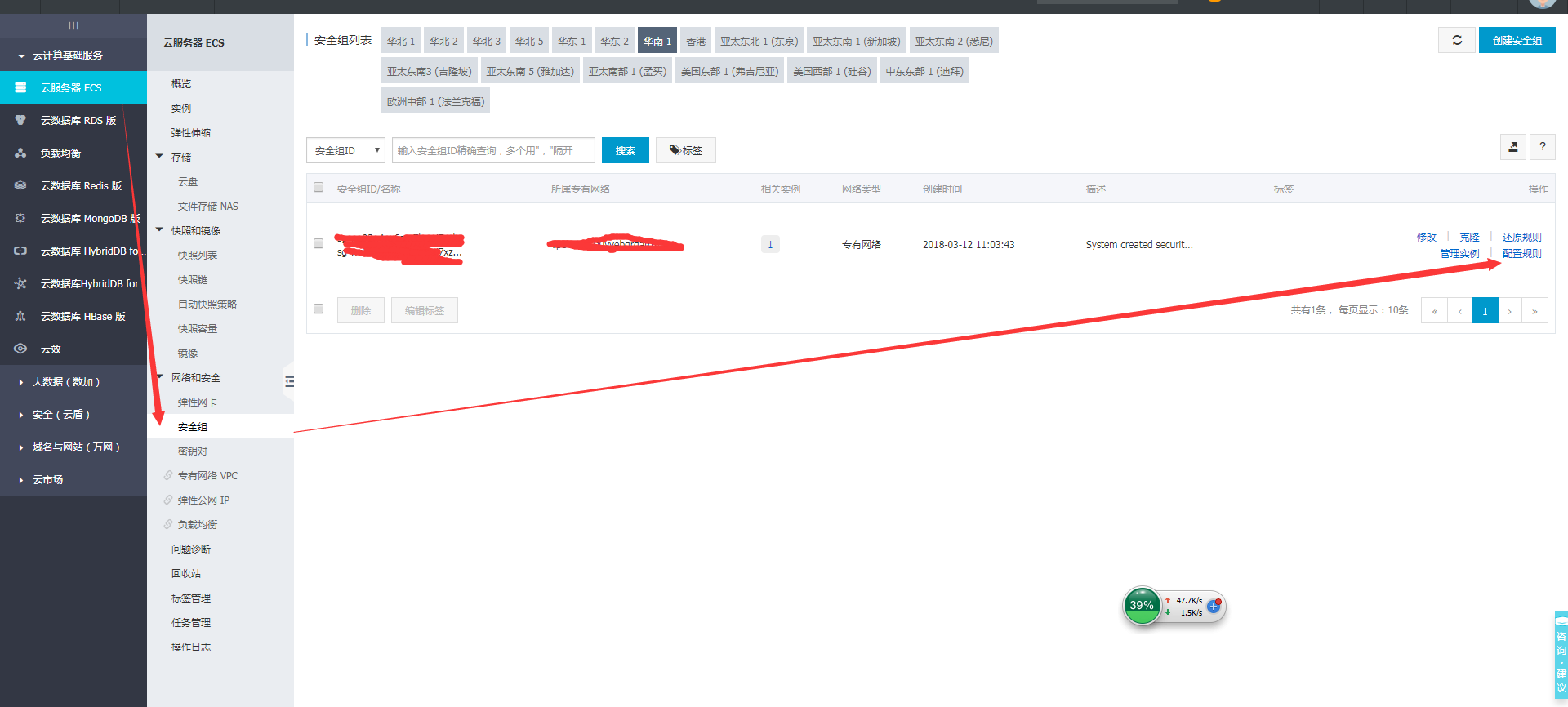Screen dimensions: 1568x707
Task: Open the 配置规则 link
Action: pos(1521,254)
